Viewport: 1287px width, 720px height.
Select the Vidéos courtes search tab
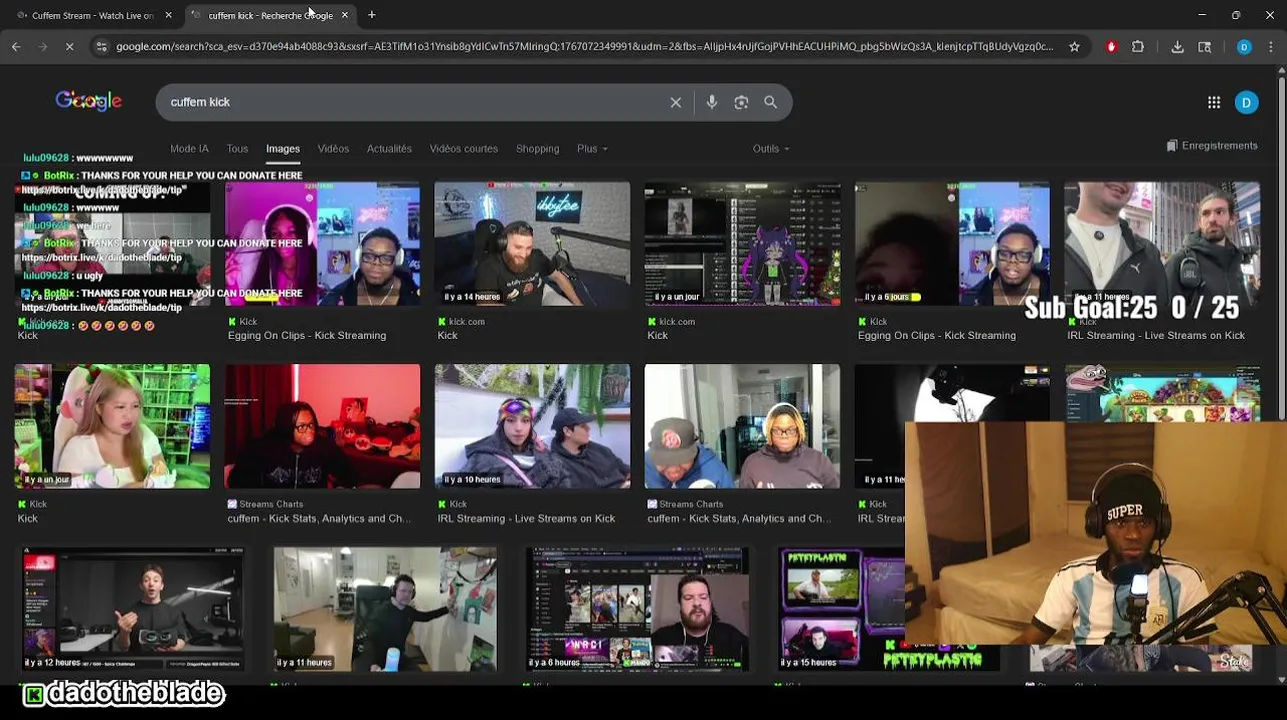click(463, 149)
